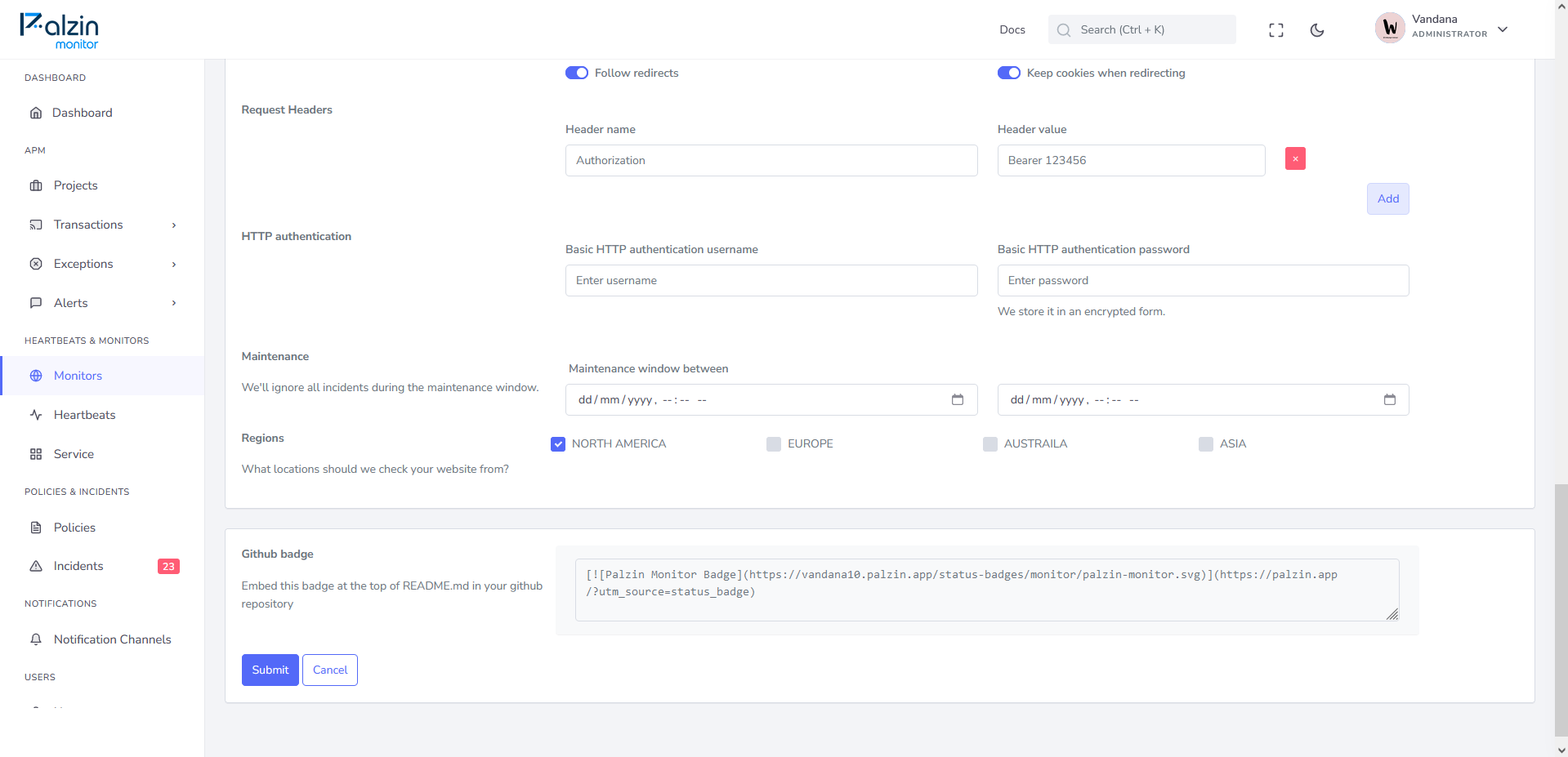Disable the Follow redirects toggle
Screen dimensions: 1568x757
pyautogui.click(x=577, y=73)
